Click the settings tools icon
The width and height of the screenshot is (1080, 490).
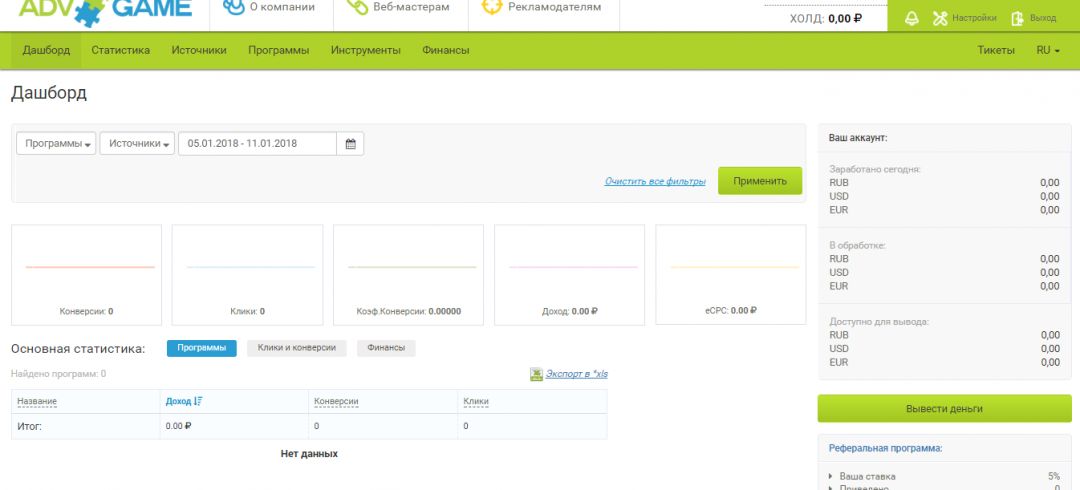click(940, 18)
